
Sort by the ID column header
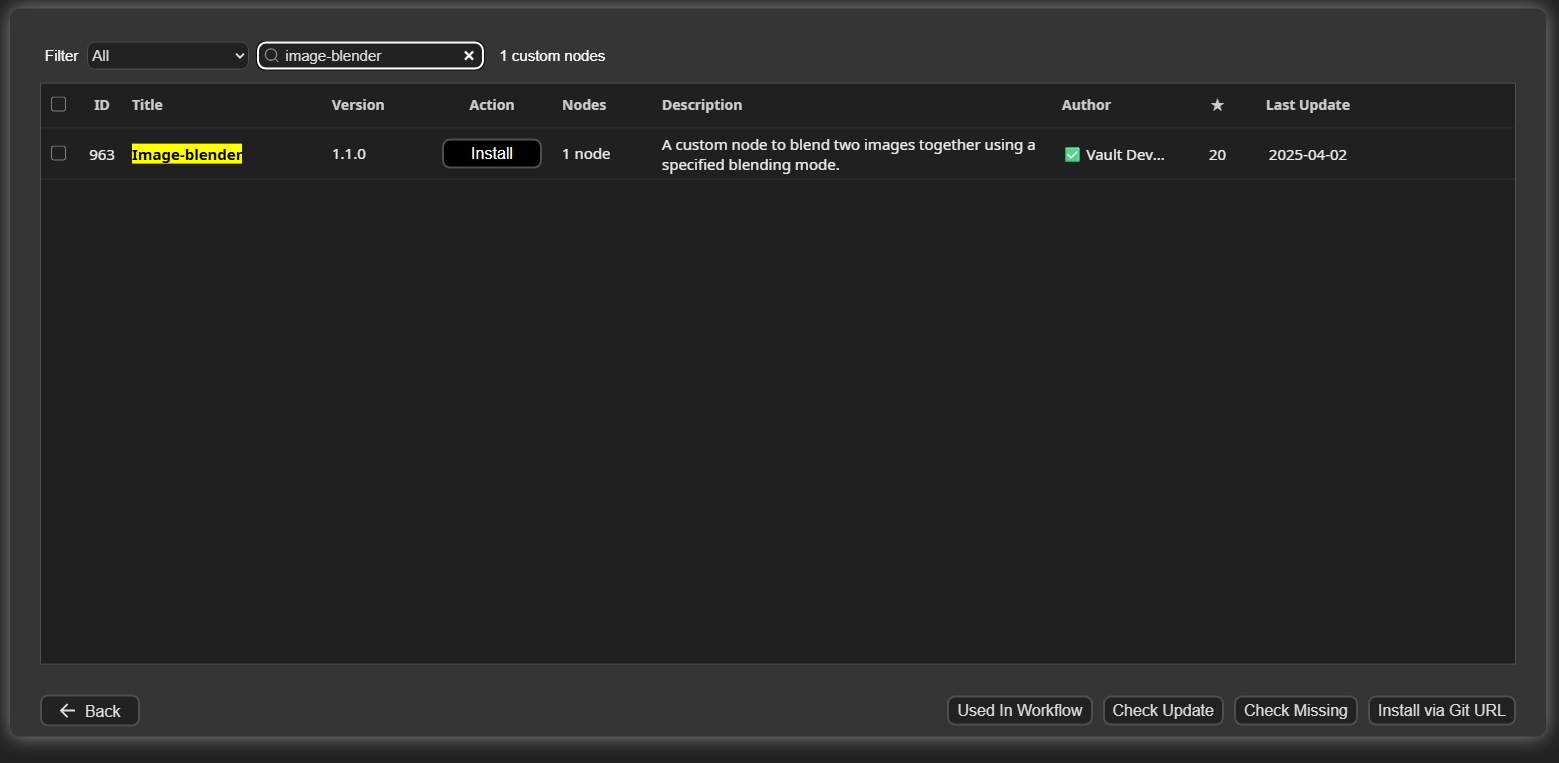(102, 105)
